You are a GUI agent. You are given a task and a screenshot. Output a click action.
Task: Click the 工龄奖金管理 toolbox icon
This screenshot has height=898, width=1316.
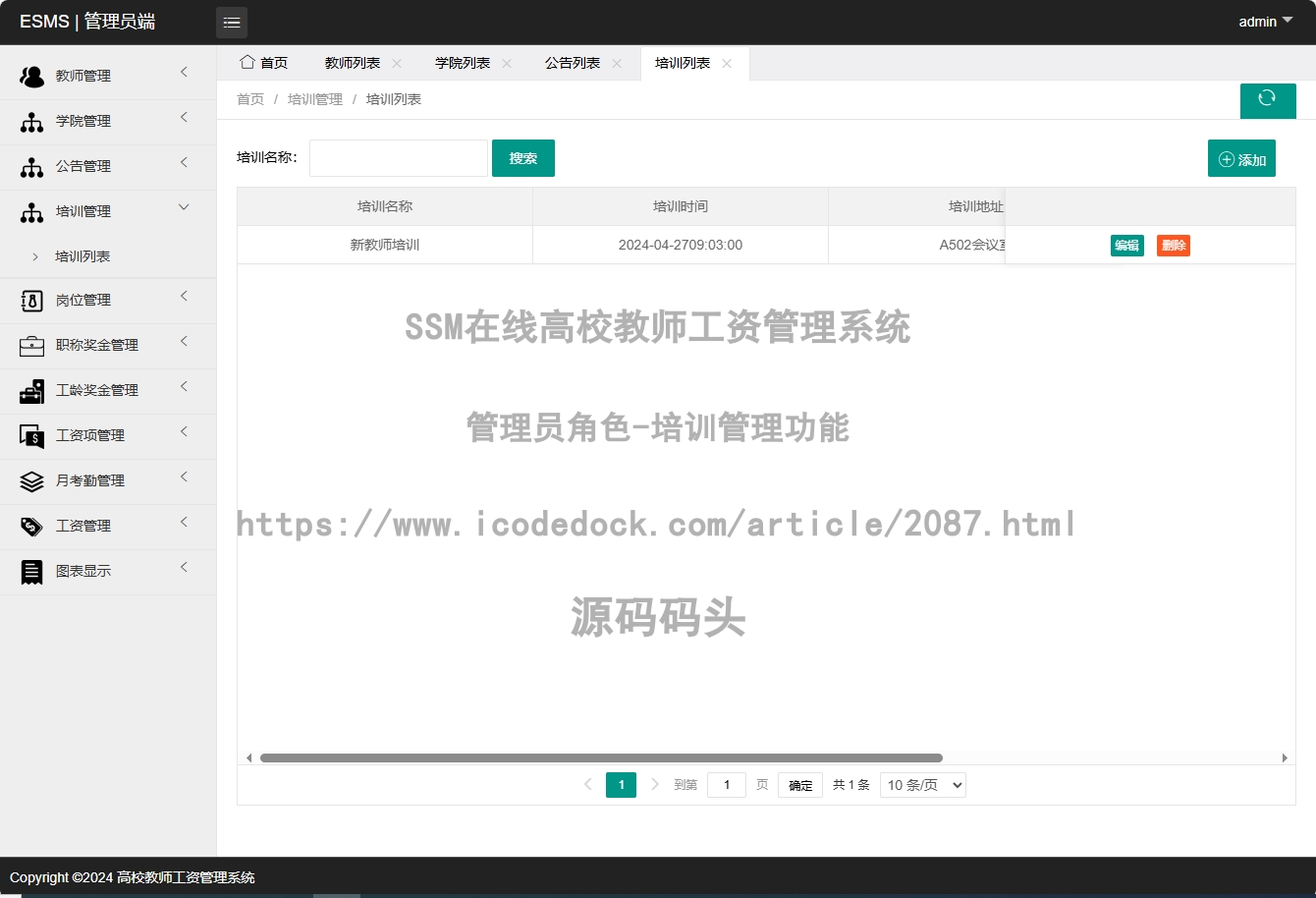32,391
